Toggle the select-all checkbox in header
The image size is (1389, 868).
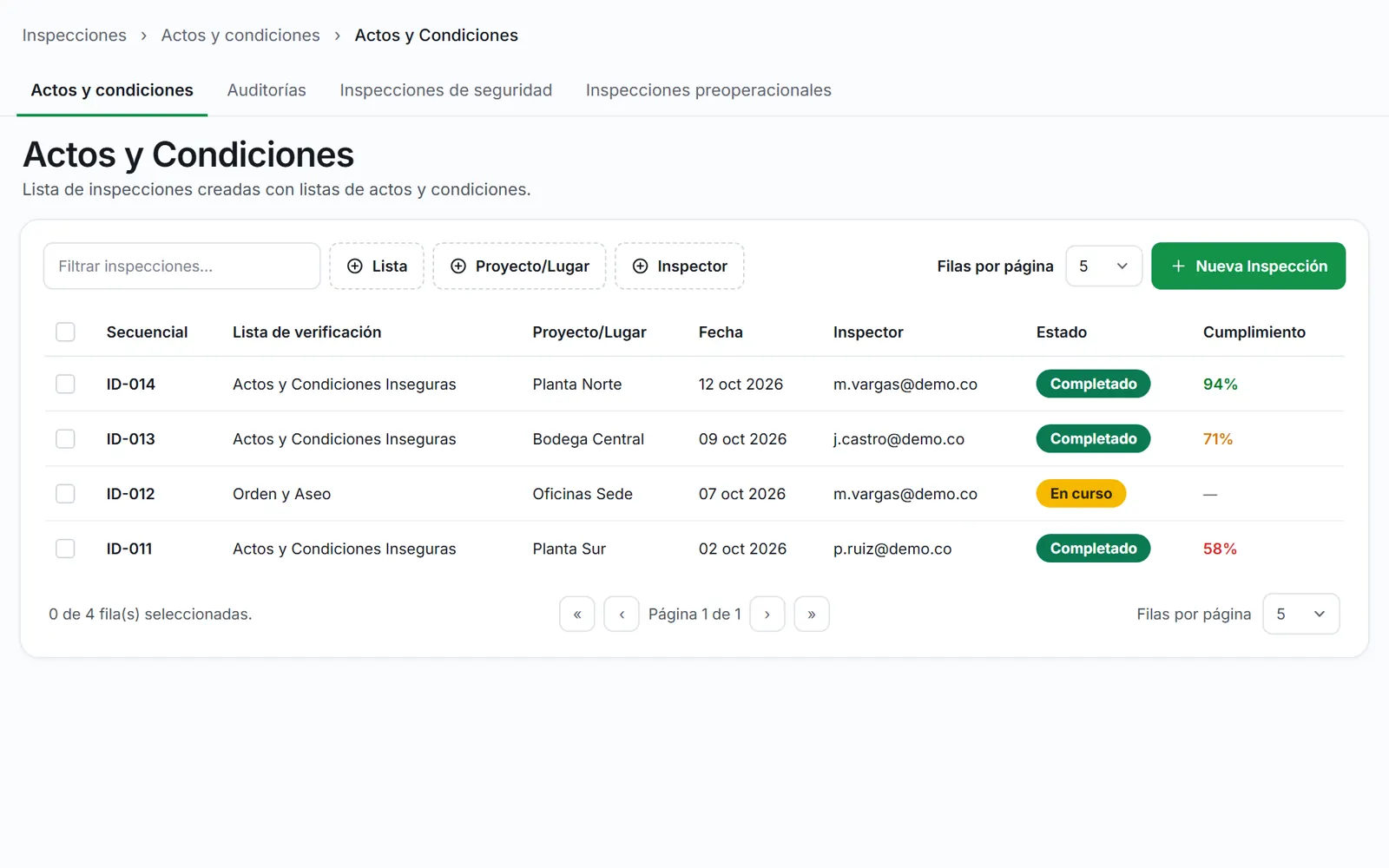pos(65,332)
